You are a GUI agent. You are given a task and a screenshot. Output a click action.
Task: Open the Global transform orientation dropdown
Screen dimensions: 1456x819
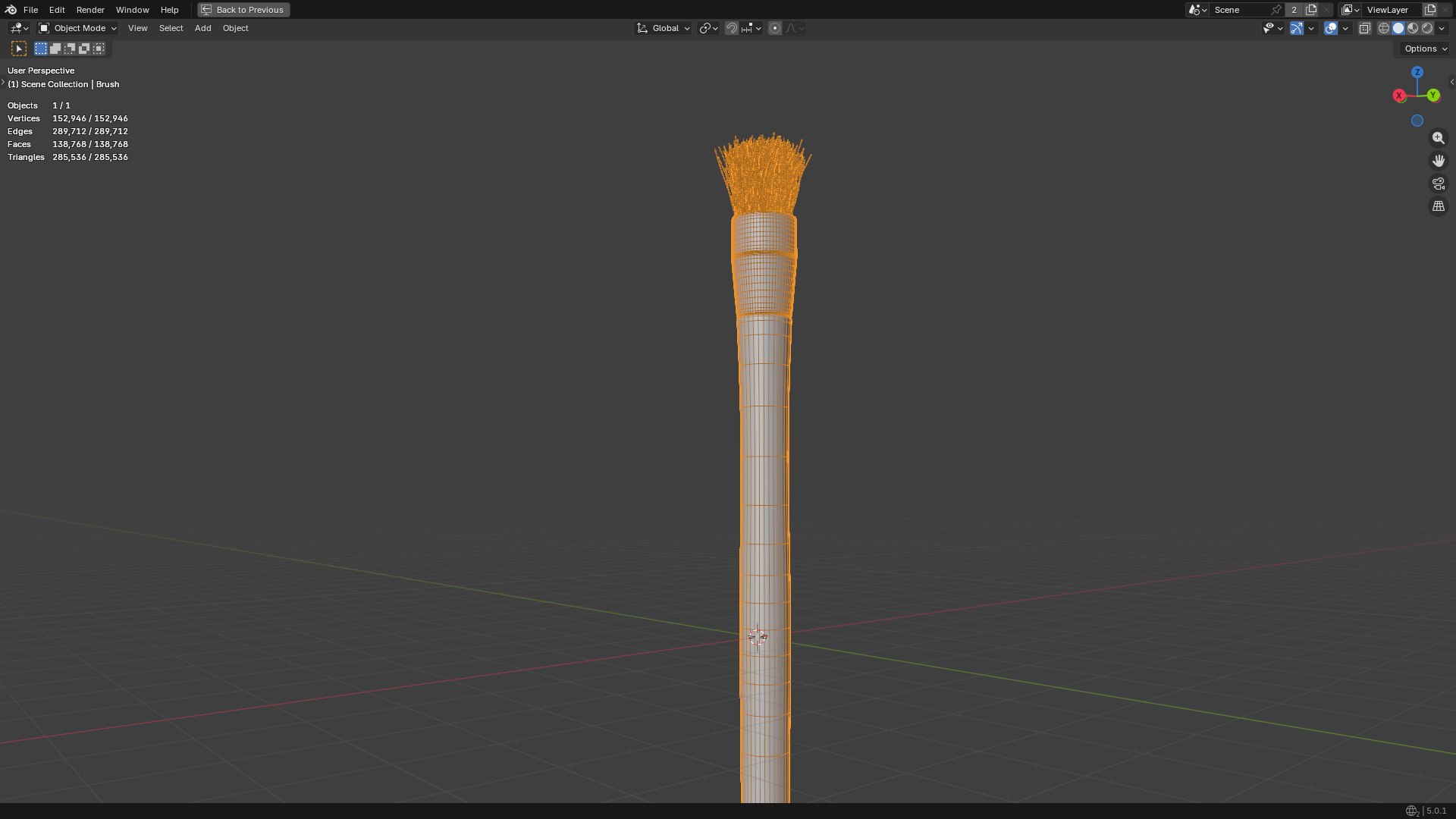point(663,28)
